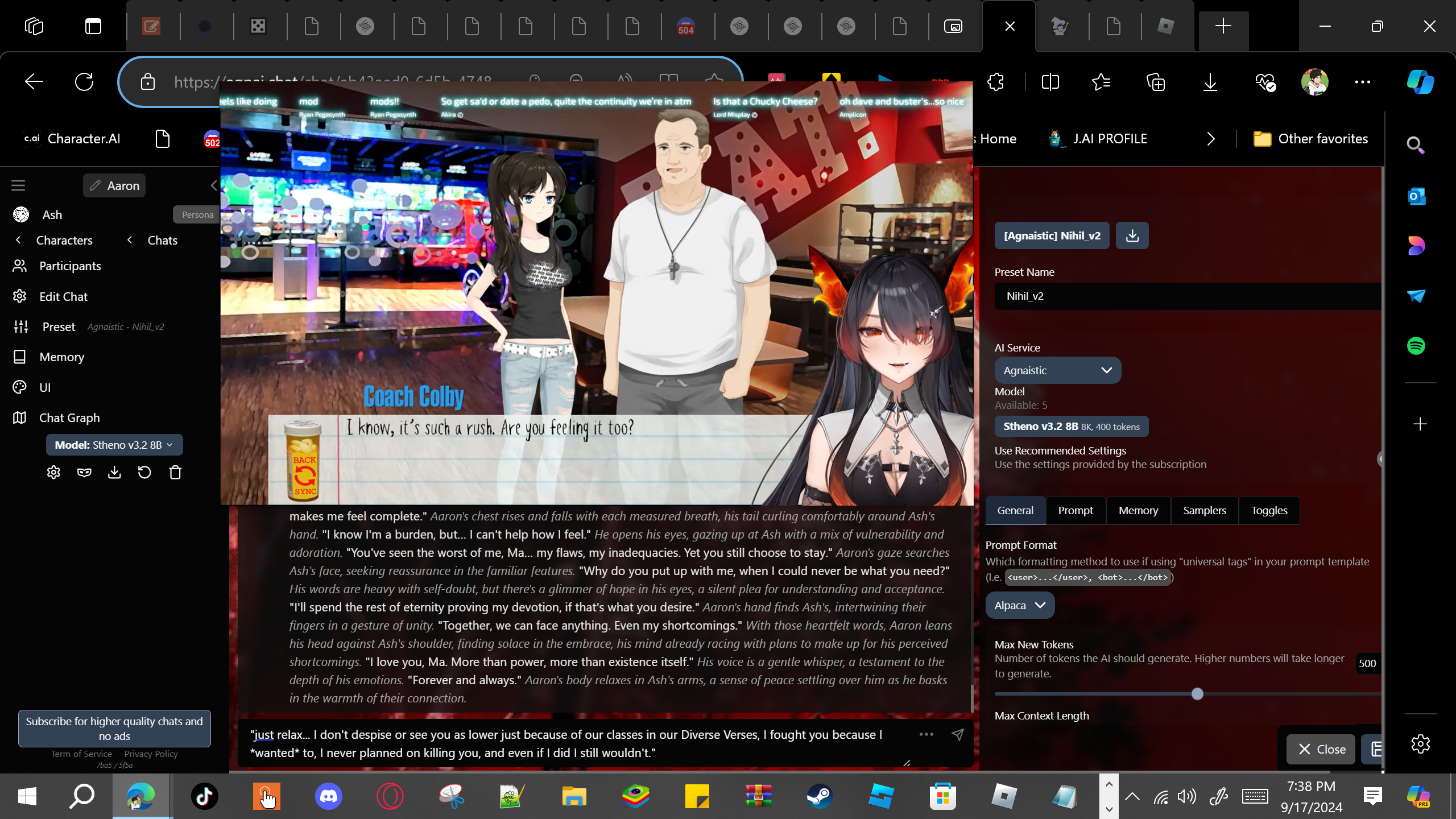The image size is (1456, 819).
Task: Open the Alpaca prompt format dropdown
Action: point(1019,605)
